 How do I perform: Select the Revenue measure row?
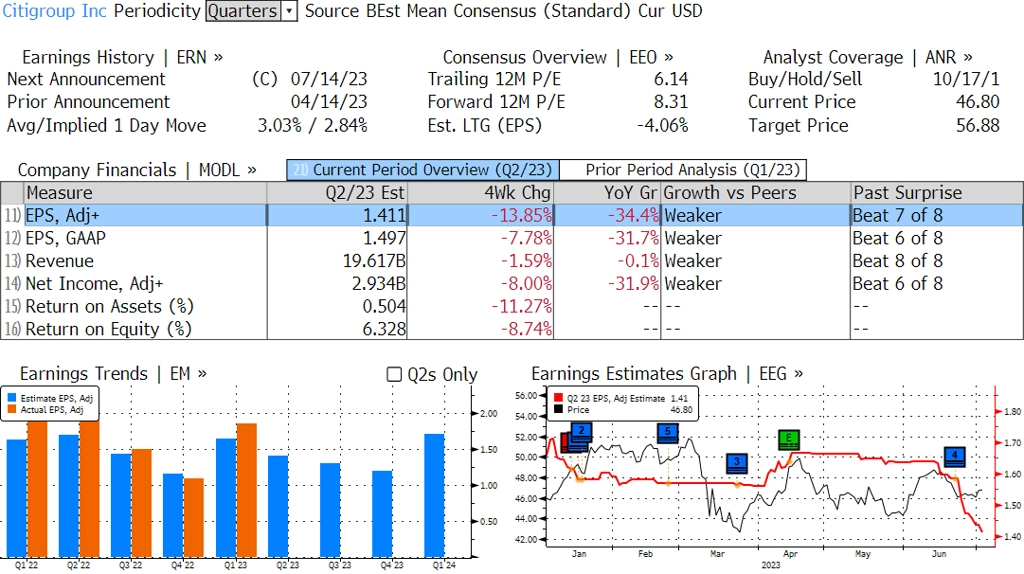click(x=512, y=261)
